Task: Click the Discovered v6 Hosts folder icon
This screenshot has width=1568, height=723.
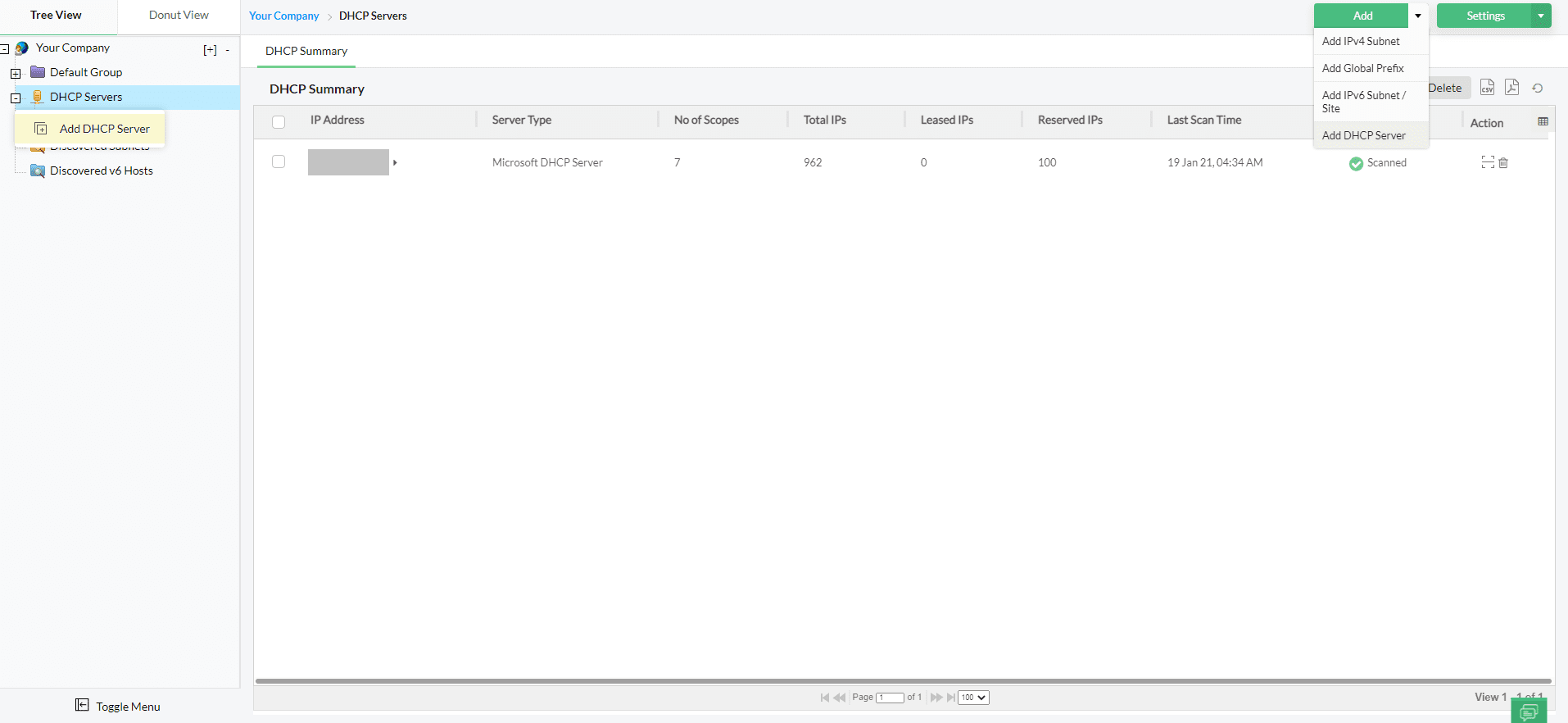Action: [x=38, y=171]
